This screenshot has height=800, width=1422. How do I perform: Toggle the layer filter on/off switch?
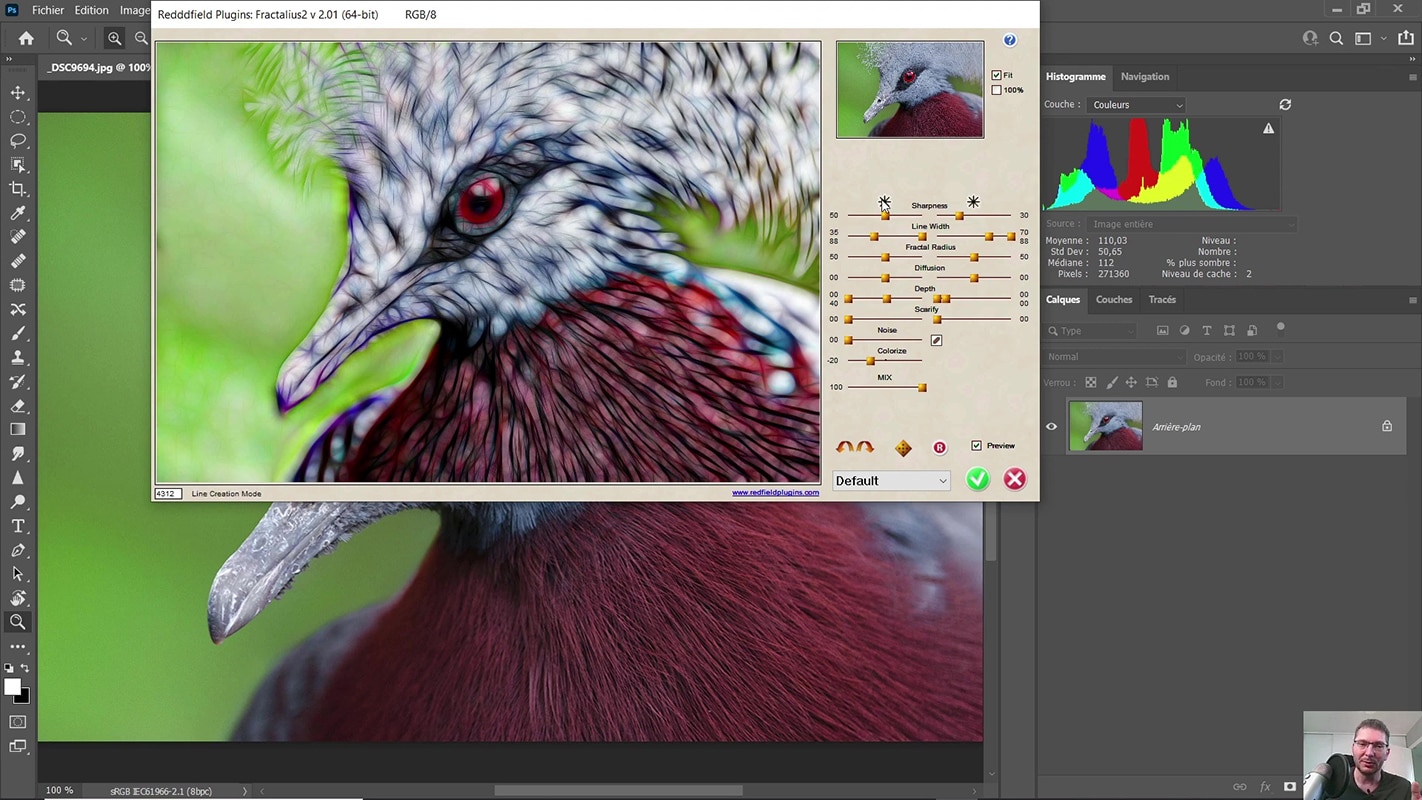(x=1280, y=328)
